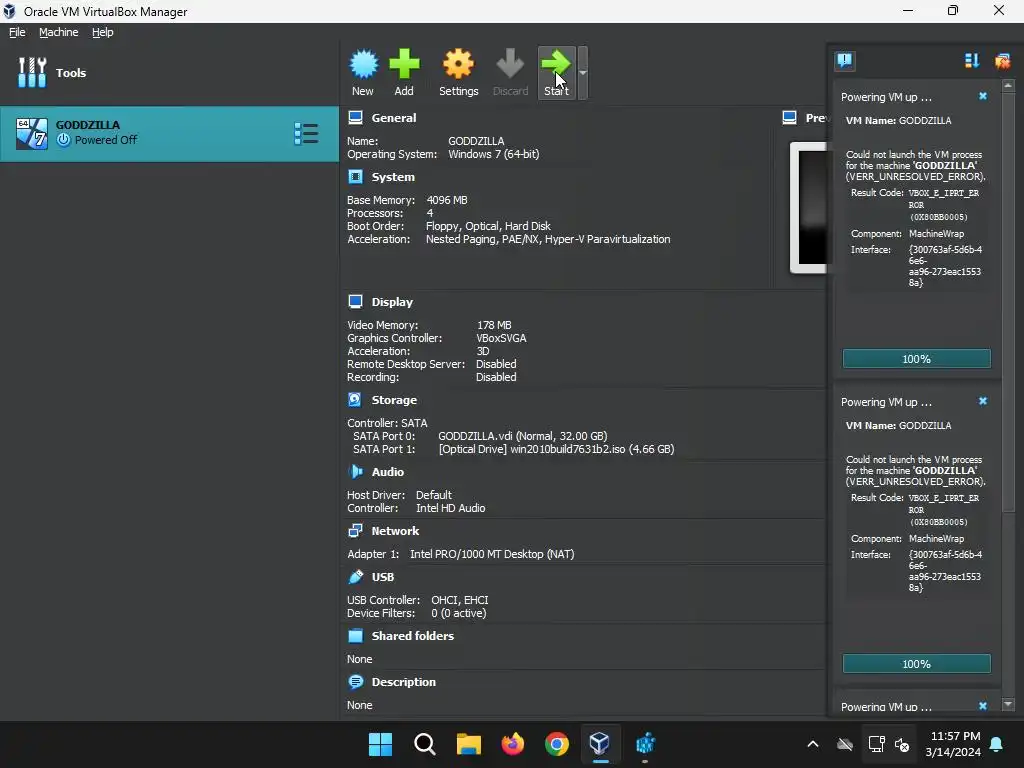Click the VM preview thumbnail
This screenshot has height=768, width=1024.
point(808,207)
